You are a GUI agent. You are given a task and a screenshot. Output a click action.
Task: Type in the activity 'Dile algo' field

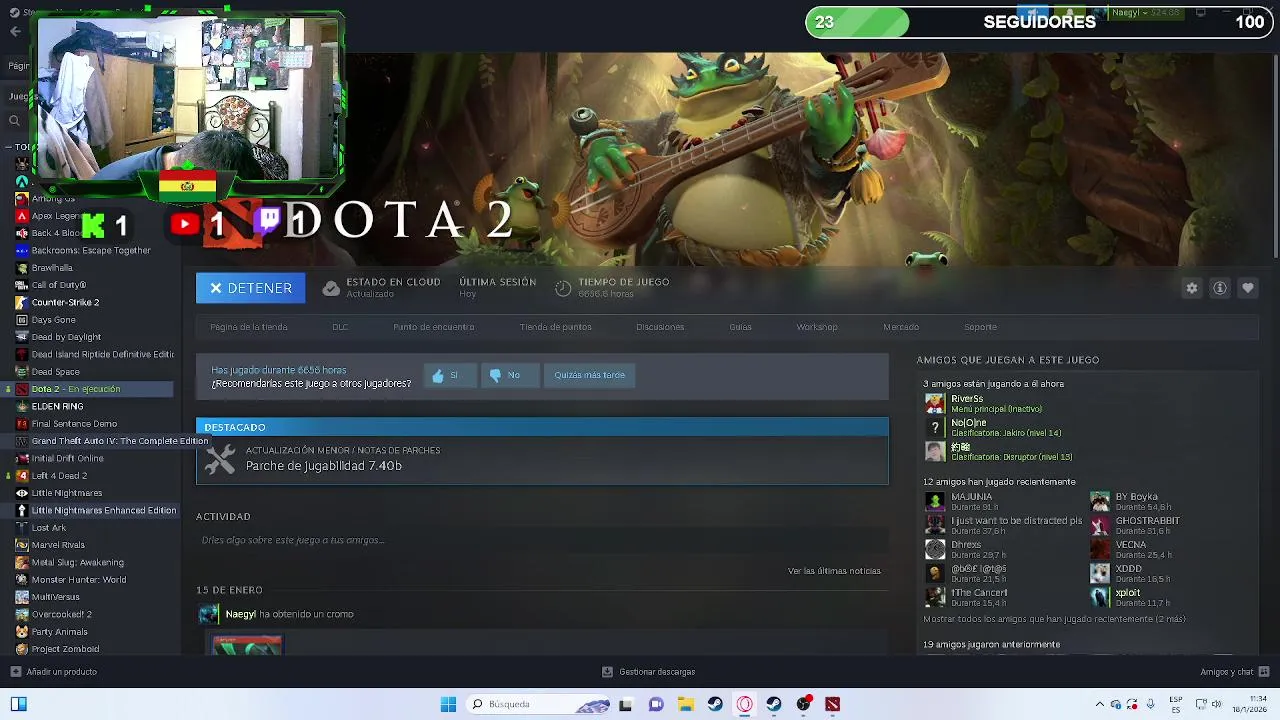point(540,540)
